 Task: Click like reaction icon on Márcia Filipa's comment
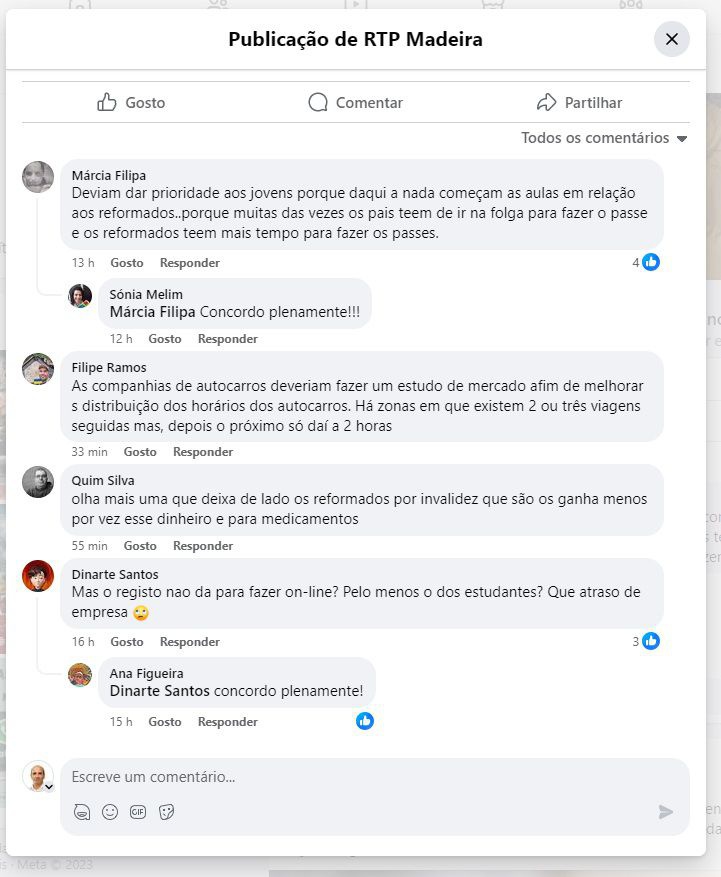coord(651,262)
